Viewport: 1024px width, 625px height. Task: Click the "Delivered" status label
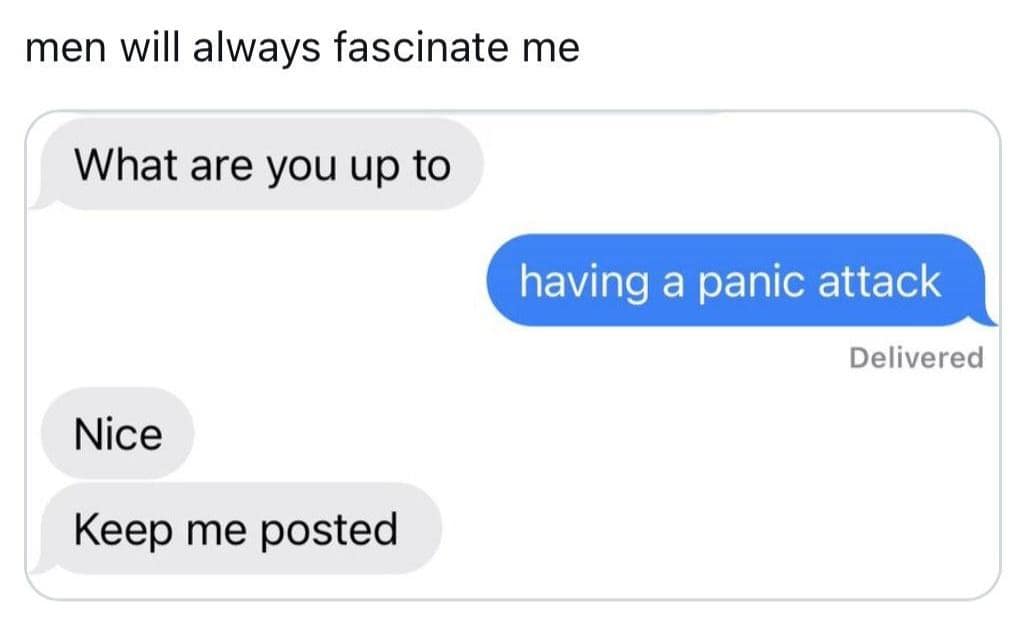(x=916, y=358)
